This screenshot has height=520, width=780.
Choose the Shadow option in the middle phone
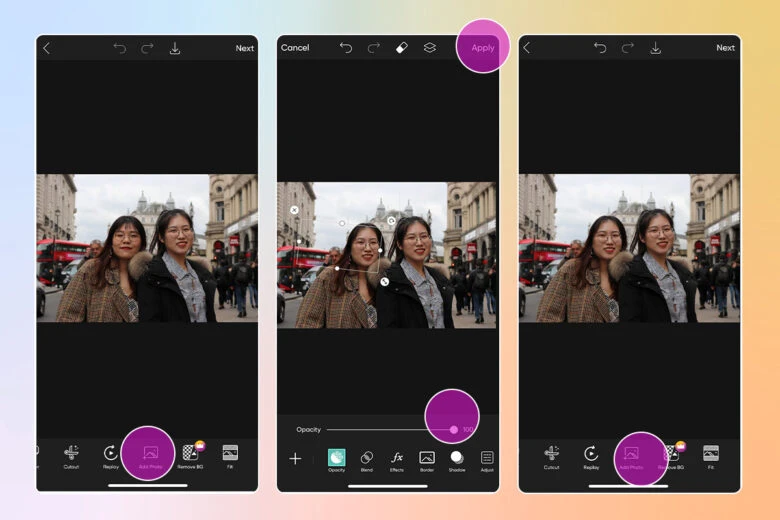pos(457,459)
